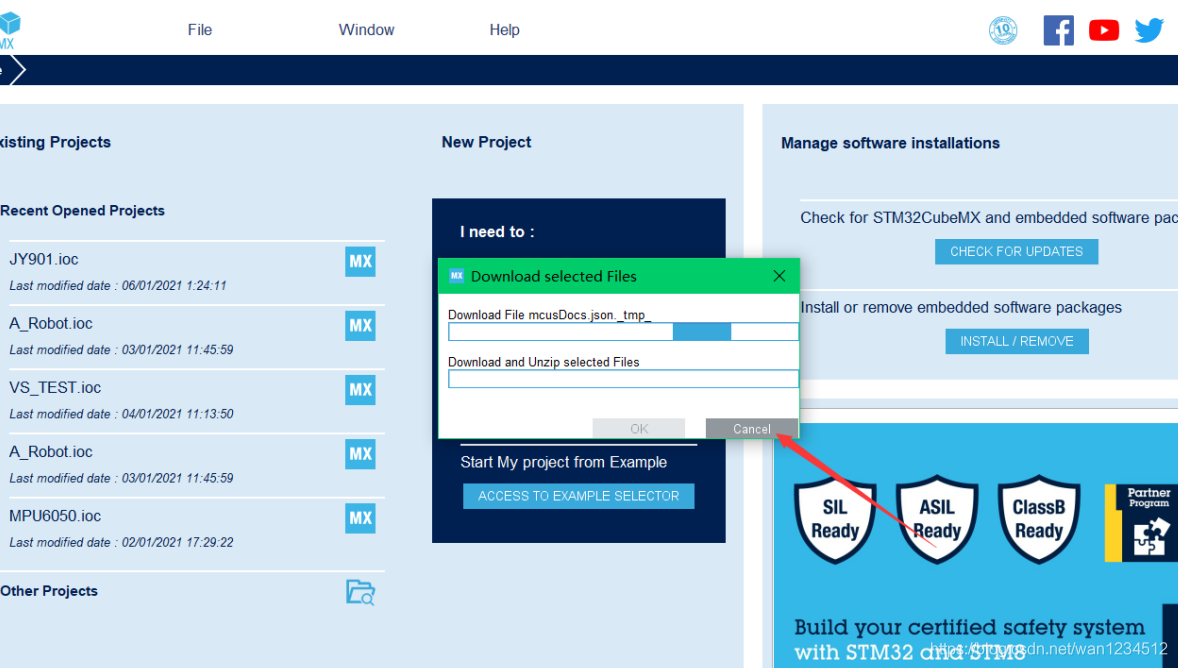Open the Twitter icon in the header
The image size is (1178, 668).
(x=1149, y=30)
